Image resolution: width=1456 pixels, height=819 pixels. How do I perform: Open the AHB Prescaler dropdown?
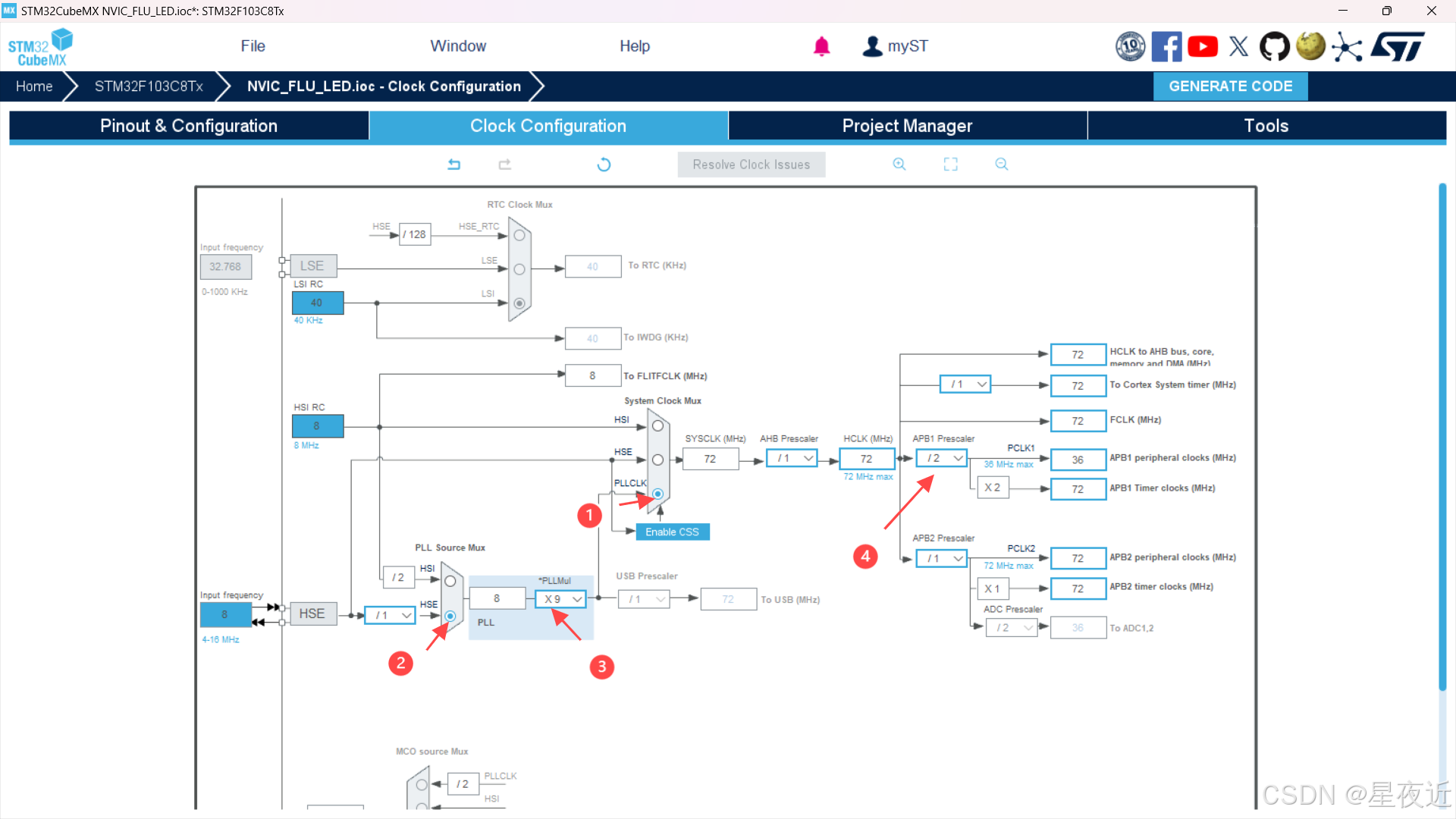tap(792, 458)
